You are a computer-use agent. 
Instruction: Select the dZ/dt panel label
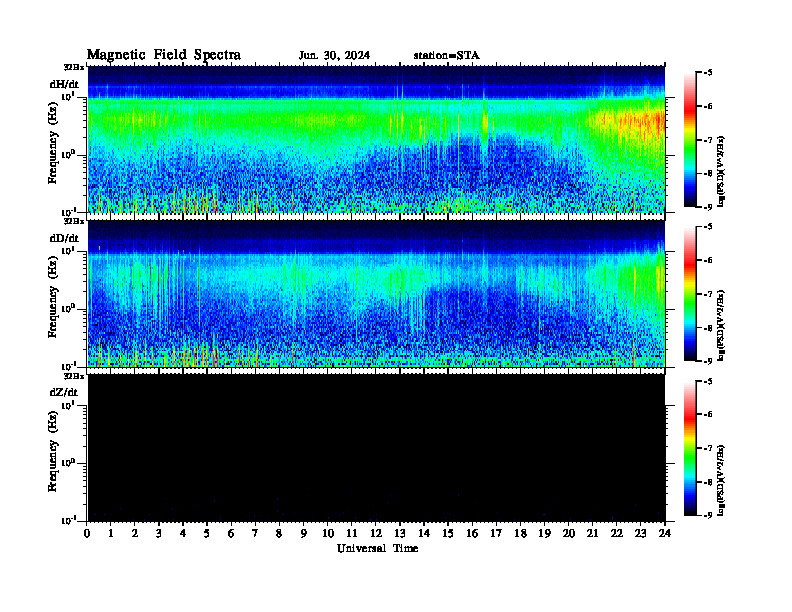coord(64,392)
